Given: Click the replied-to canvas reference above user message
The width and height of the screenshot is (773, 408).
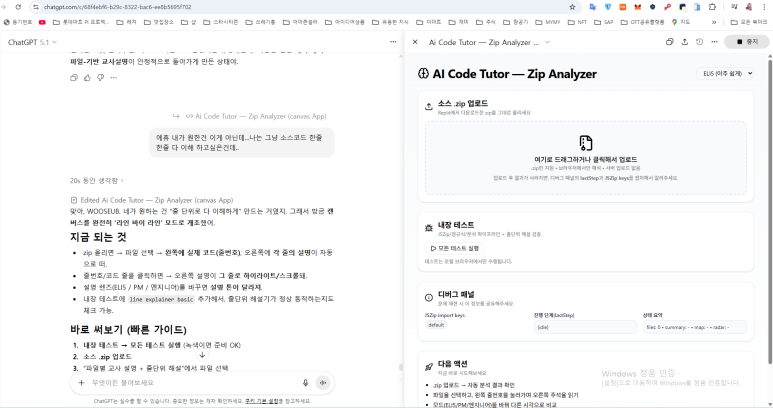Looking at the screenshot, I should pyautogui.click(x=249, y=116).
